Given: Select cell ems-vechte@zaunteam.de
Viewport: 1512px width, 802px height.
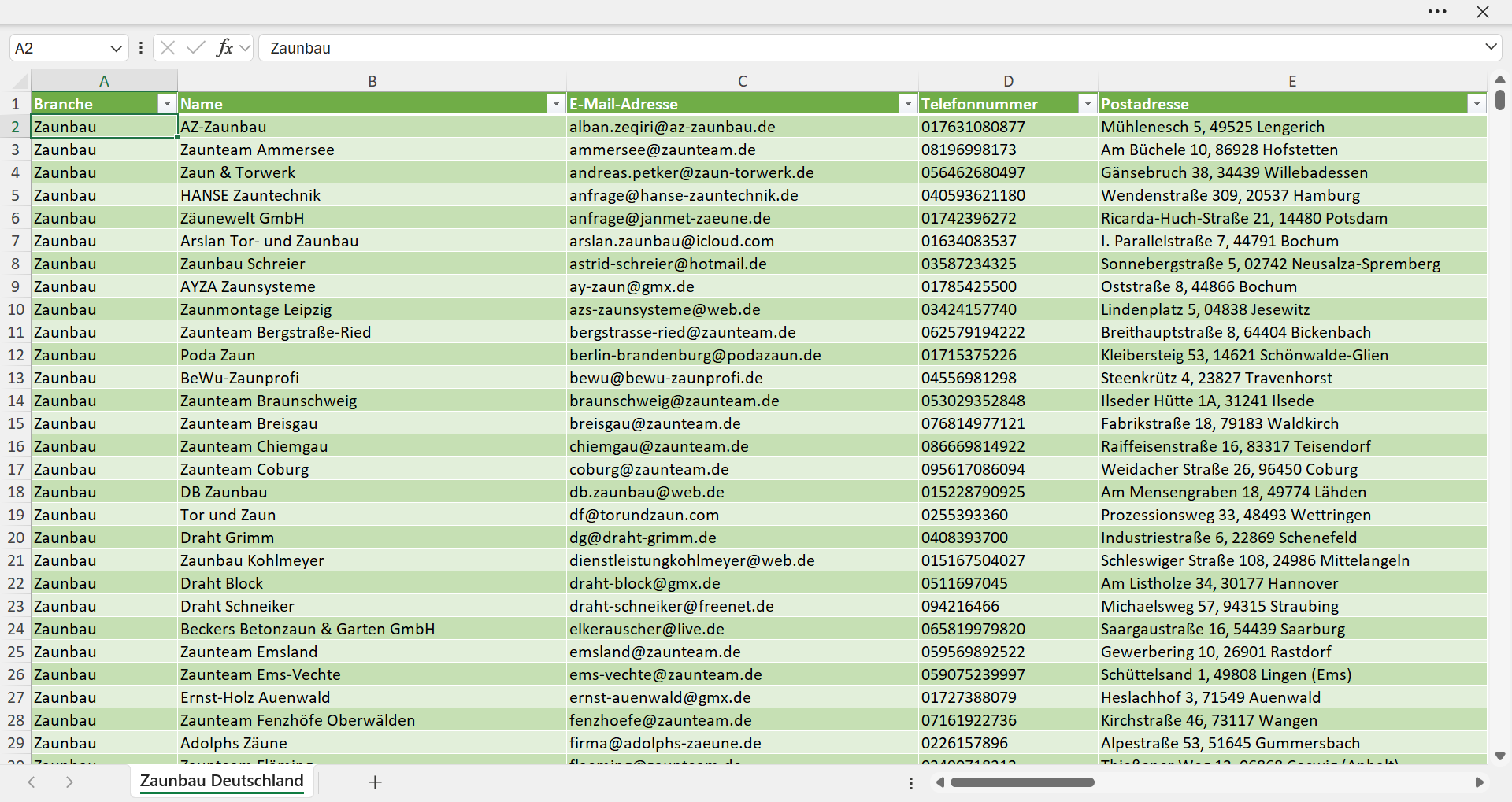Looking at the screenshot, I should (742, 674).
